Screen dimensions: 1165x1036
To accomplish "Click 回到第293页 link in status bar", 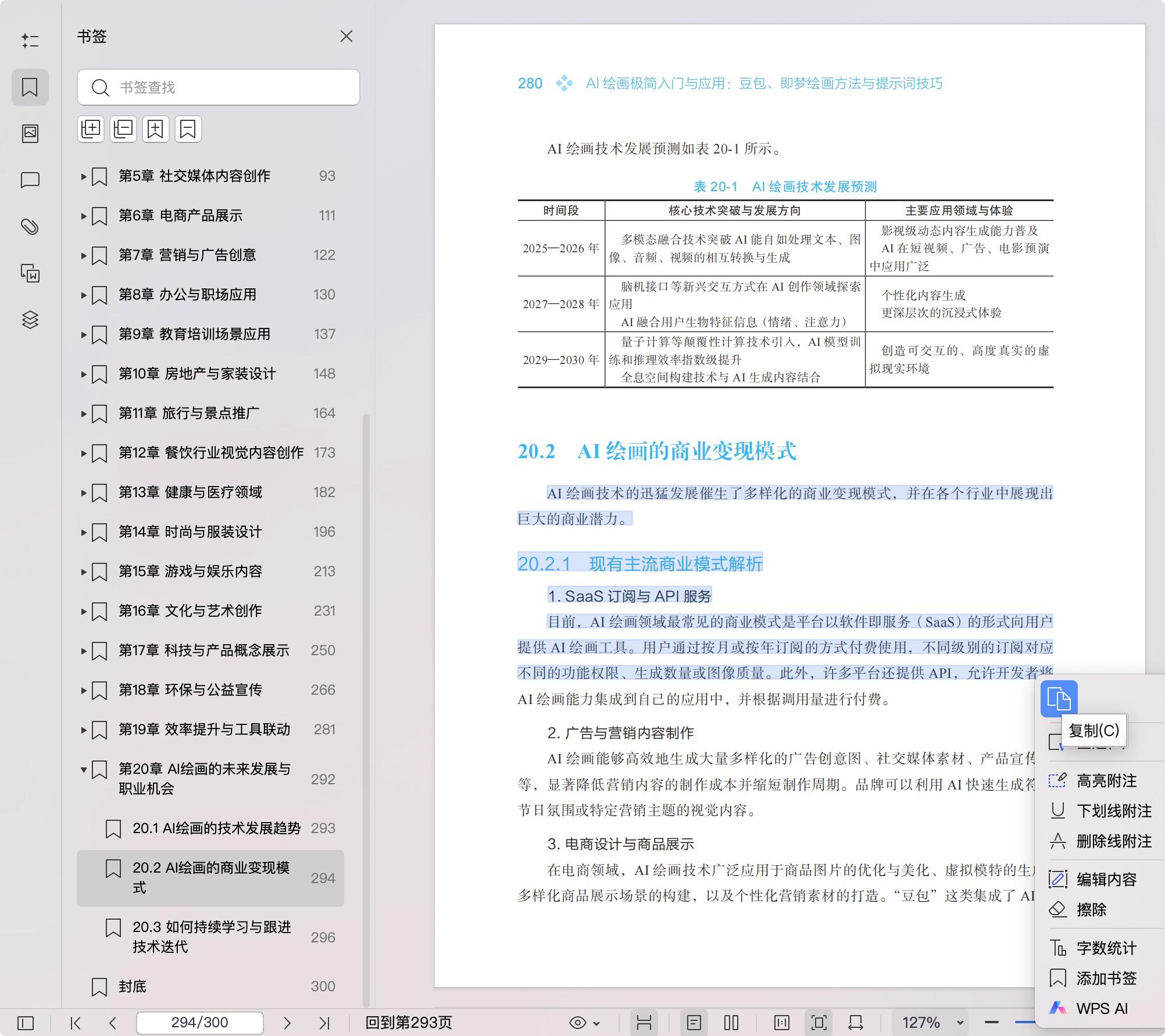I will click(408, 1023).
